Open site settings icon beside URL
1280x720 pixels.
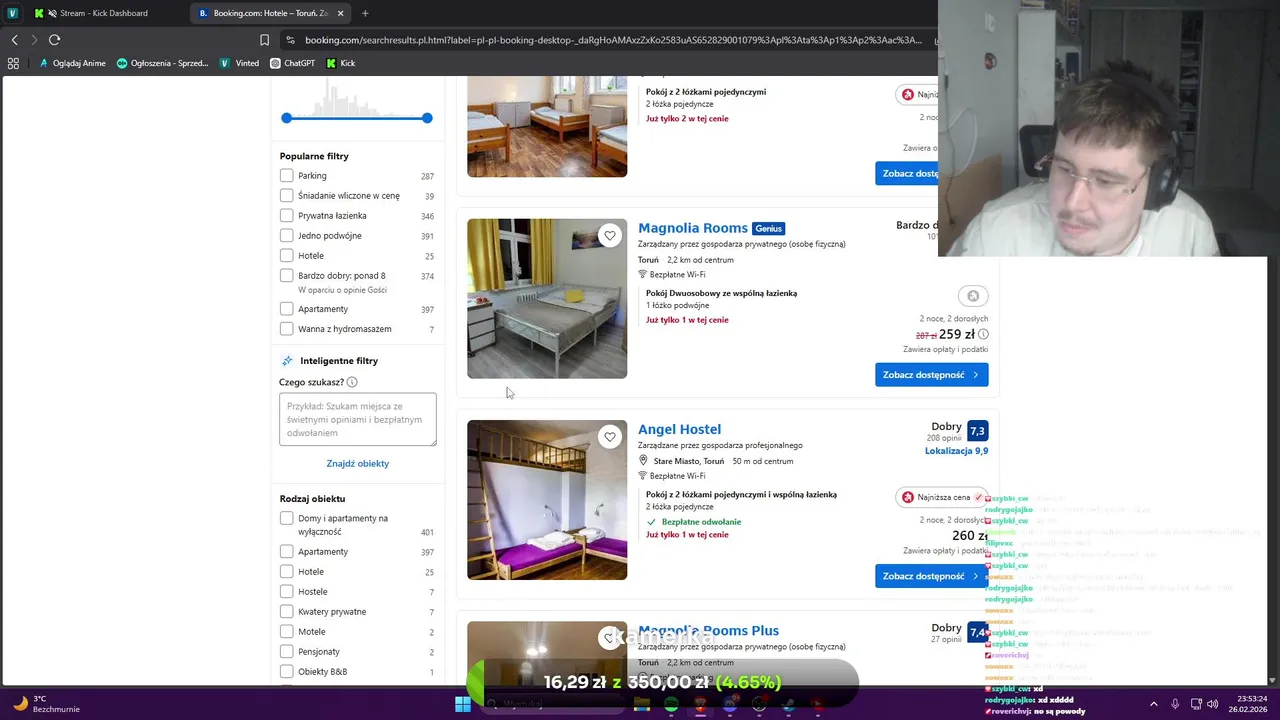(x=290, y=40)
